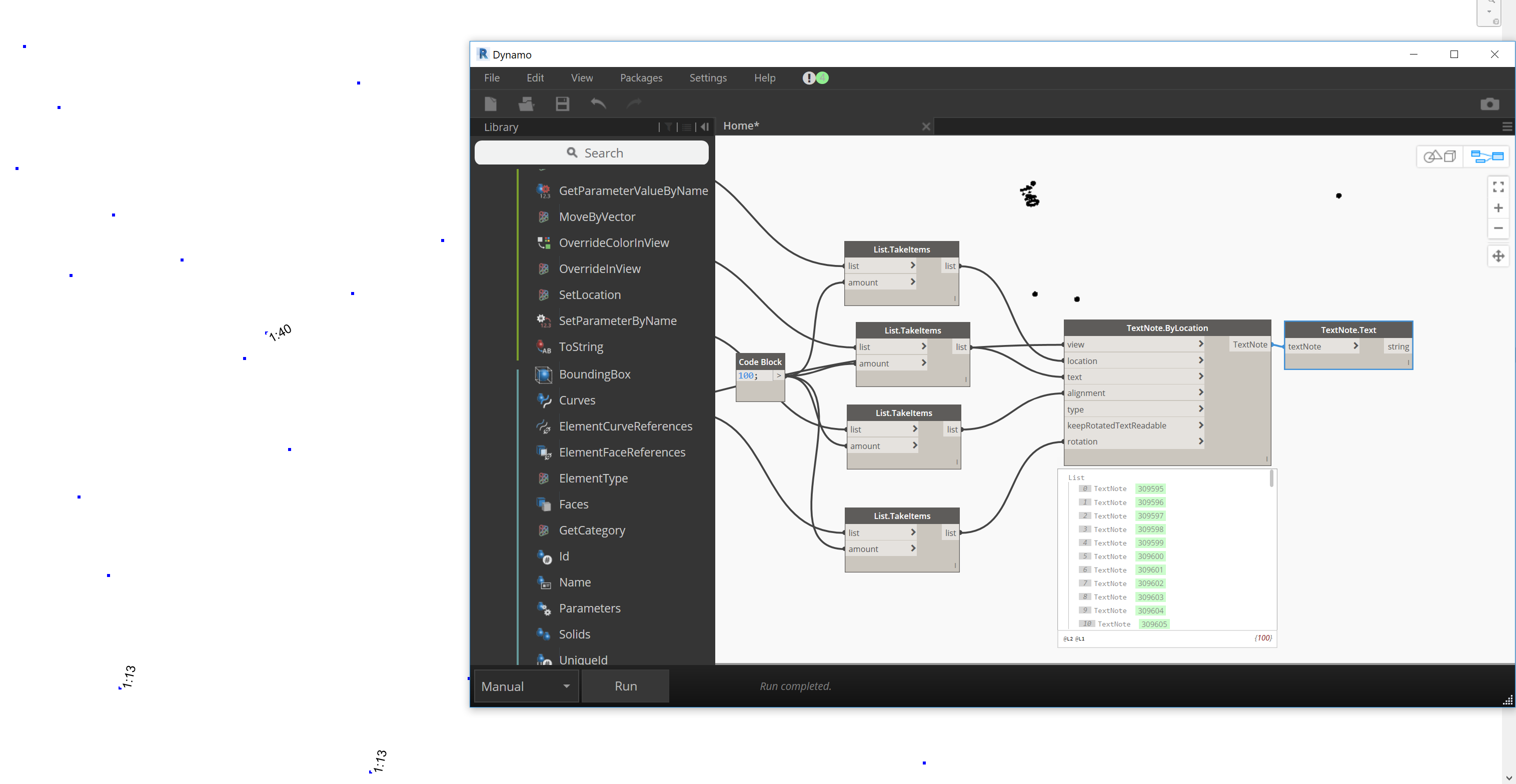The width and height of the screenshot is (1516, 784).
Task: Open the Packages menu
Action: (641, 78)
